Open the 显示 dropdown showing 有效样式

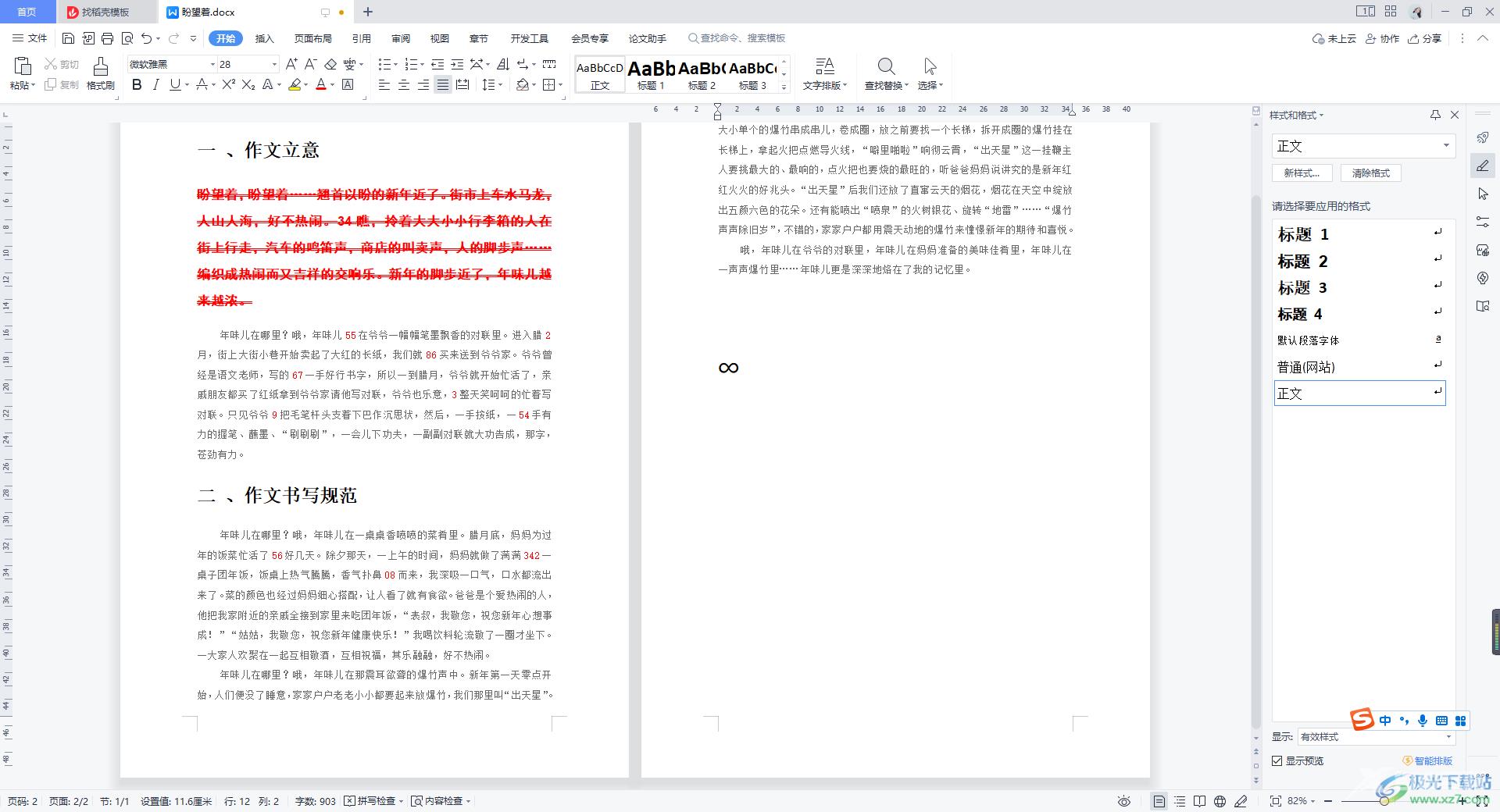pyautogui.click(x=1448, y=736)
